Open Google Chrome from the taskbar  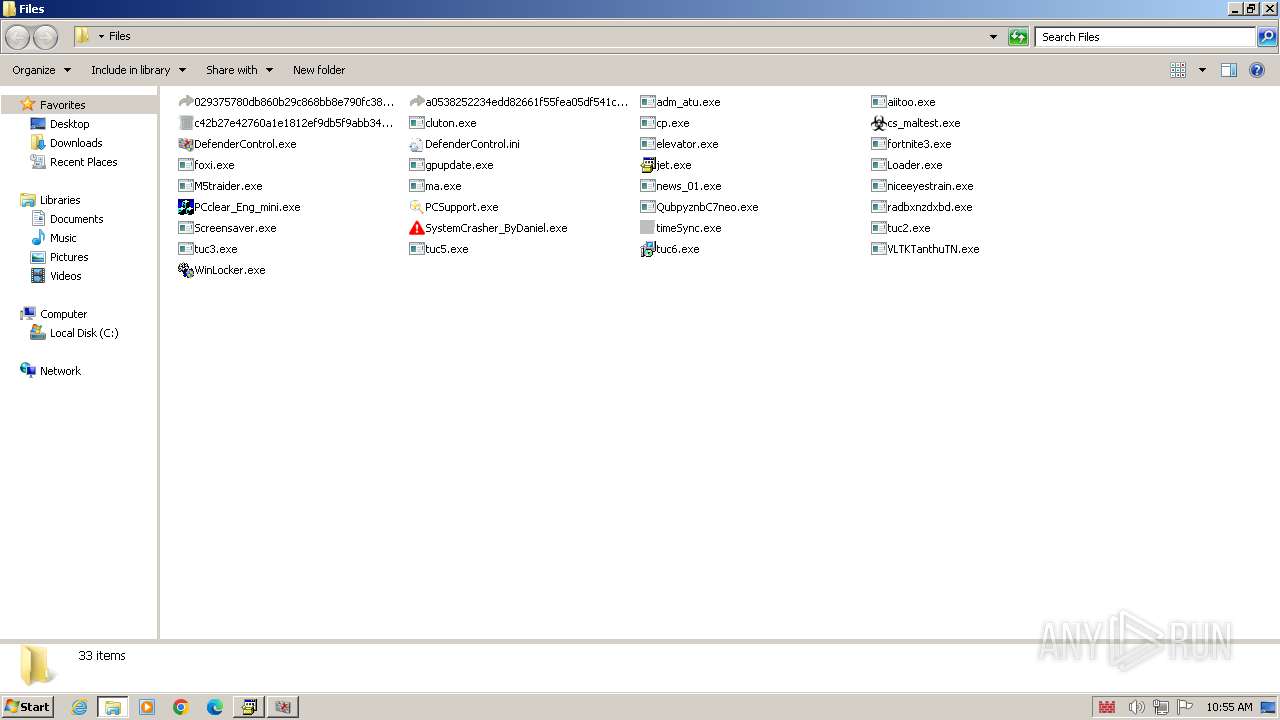coord(181,707)
